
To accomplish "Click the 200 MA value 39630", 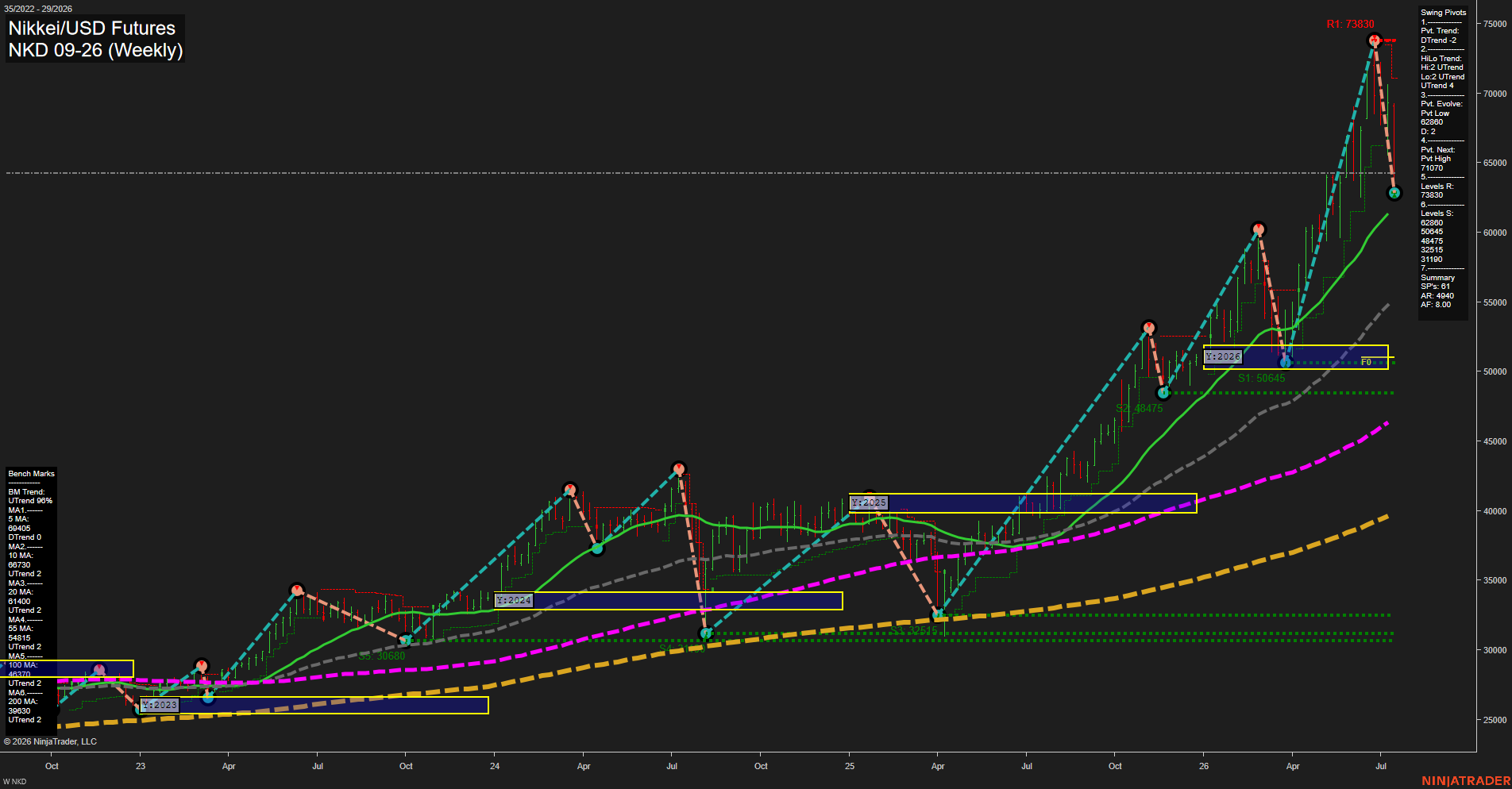I will pyautogui.click(x=19, y=711).
